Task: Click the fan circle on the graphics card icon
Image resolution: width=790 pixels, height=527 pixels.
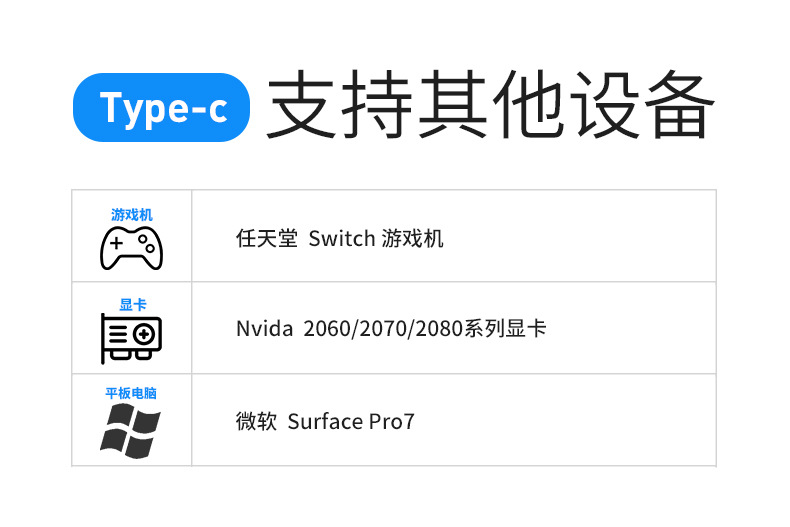Action: pos(144,333)
